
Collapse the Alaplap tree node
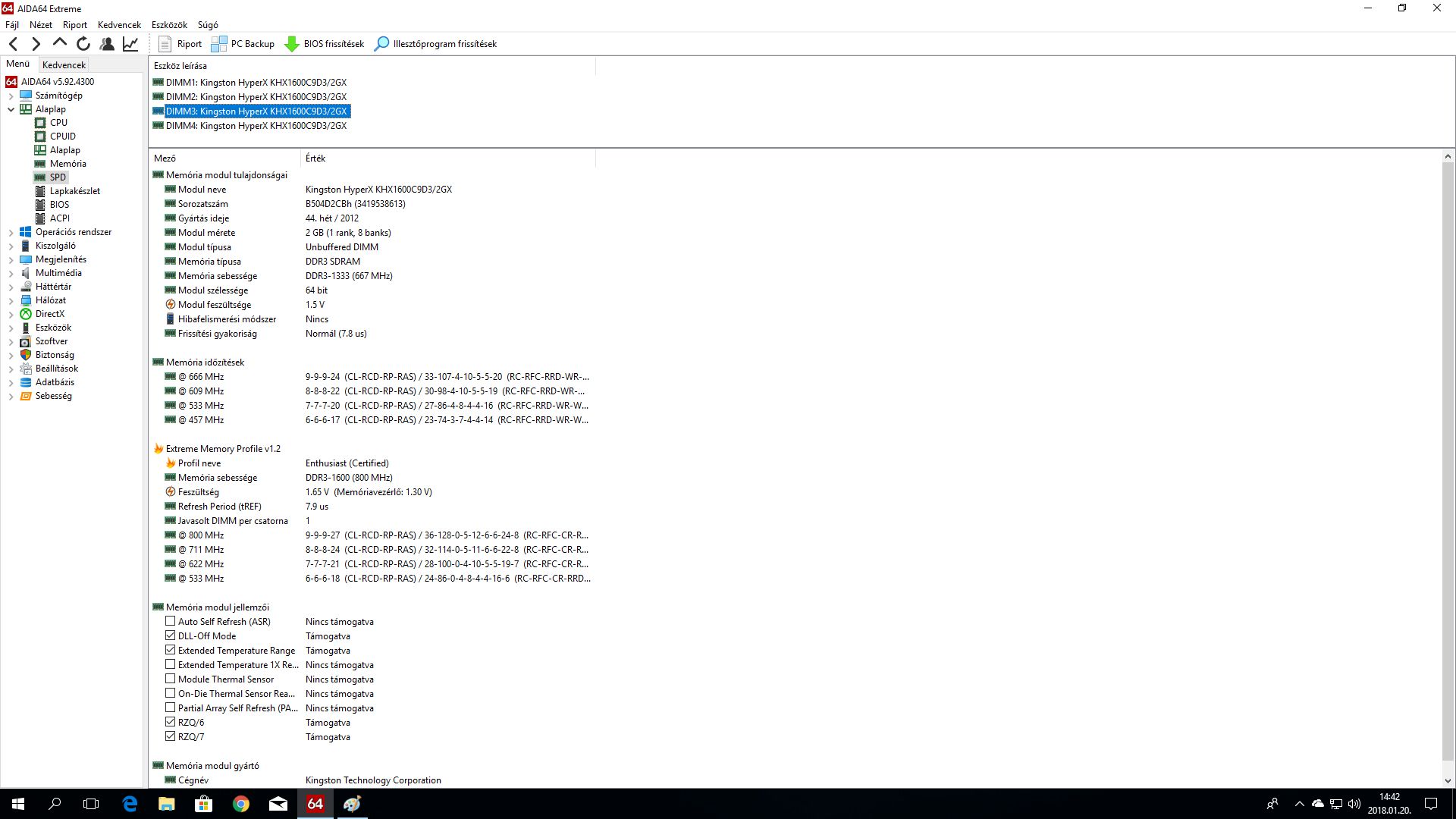[x=11, y=109]
